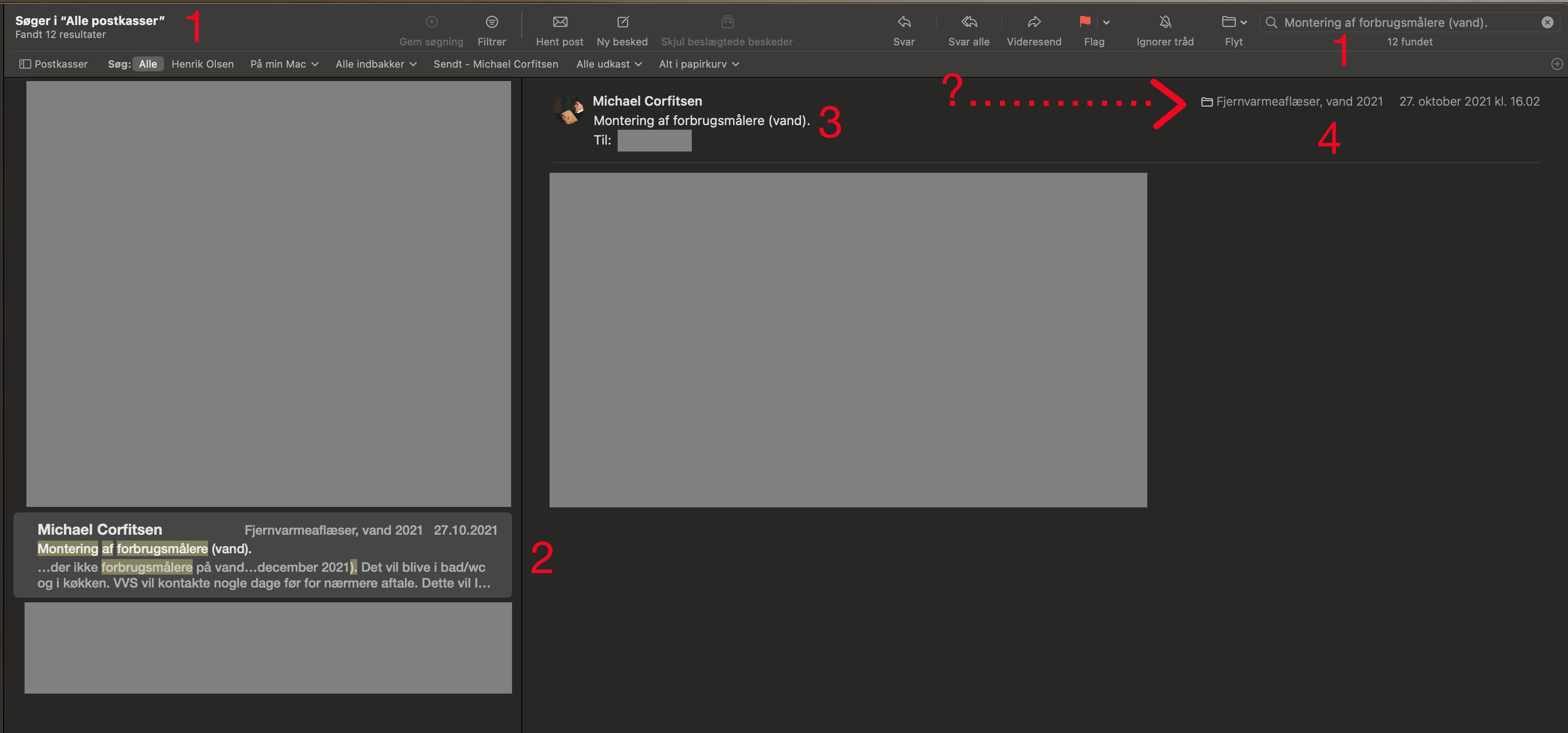Open flag color dropdown arrow
Viewport: 1568px width, 733px height.
click(x=1106, y=23)
